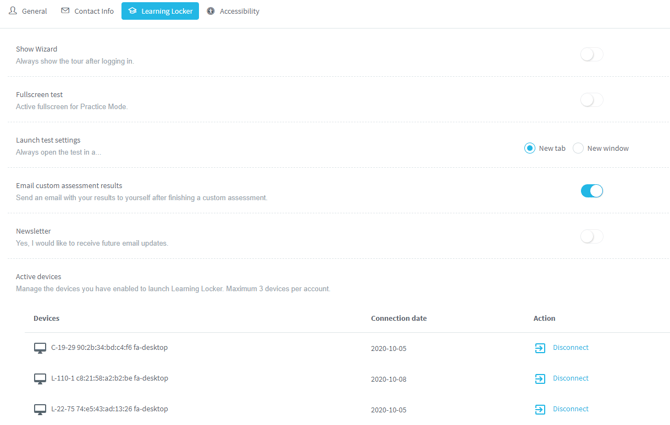Click 'Maximum 3 devices per account' description
Viewport: 670px width, 425px height.
[173, 289]
